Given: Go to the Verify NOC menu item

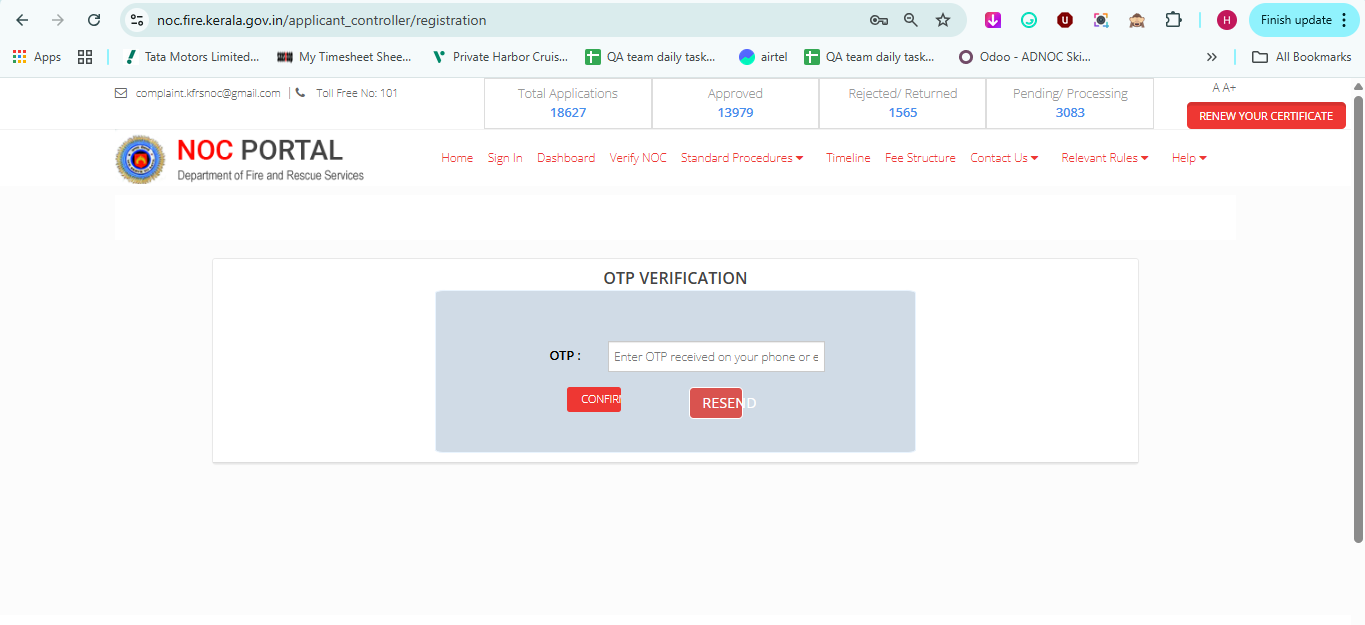Looking at the screenshot, I should (x=638, y=158).
